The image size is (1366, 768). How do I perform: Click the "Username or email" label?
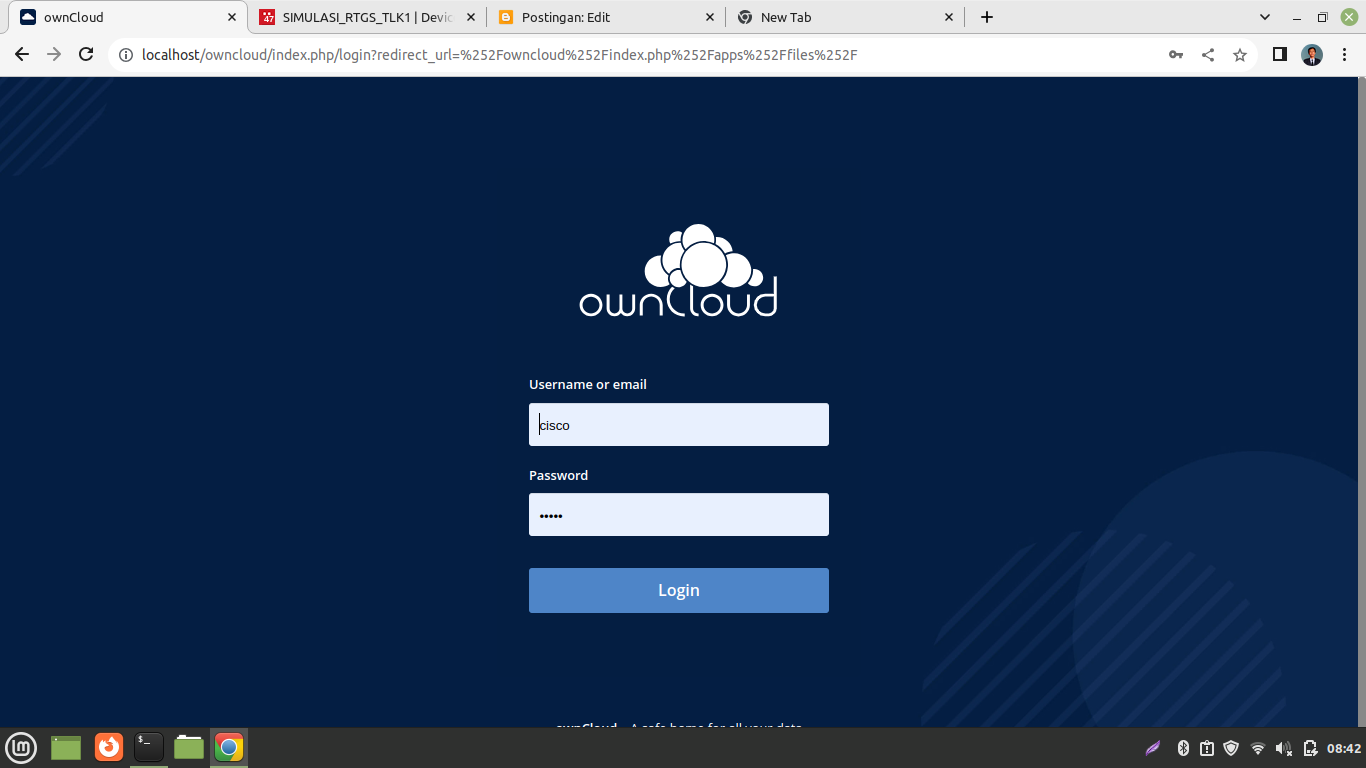tap(588, 384)
